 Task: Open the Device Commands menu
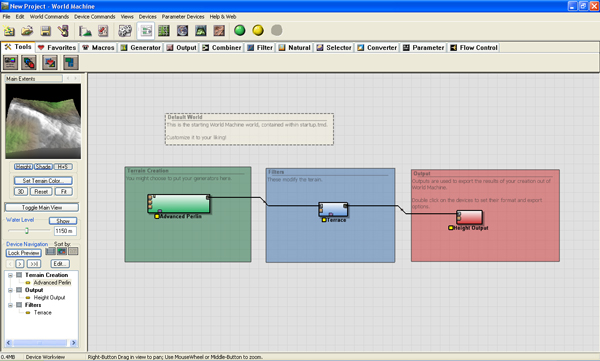[95, 17]
